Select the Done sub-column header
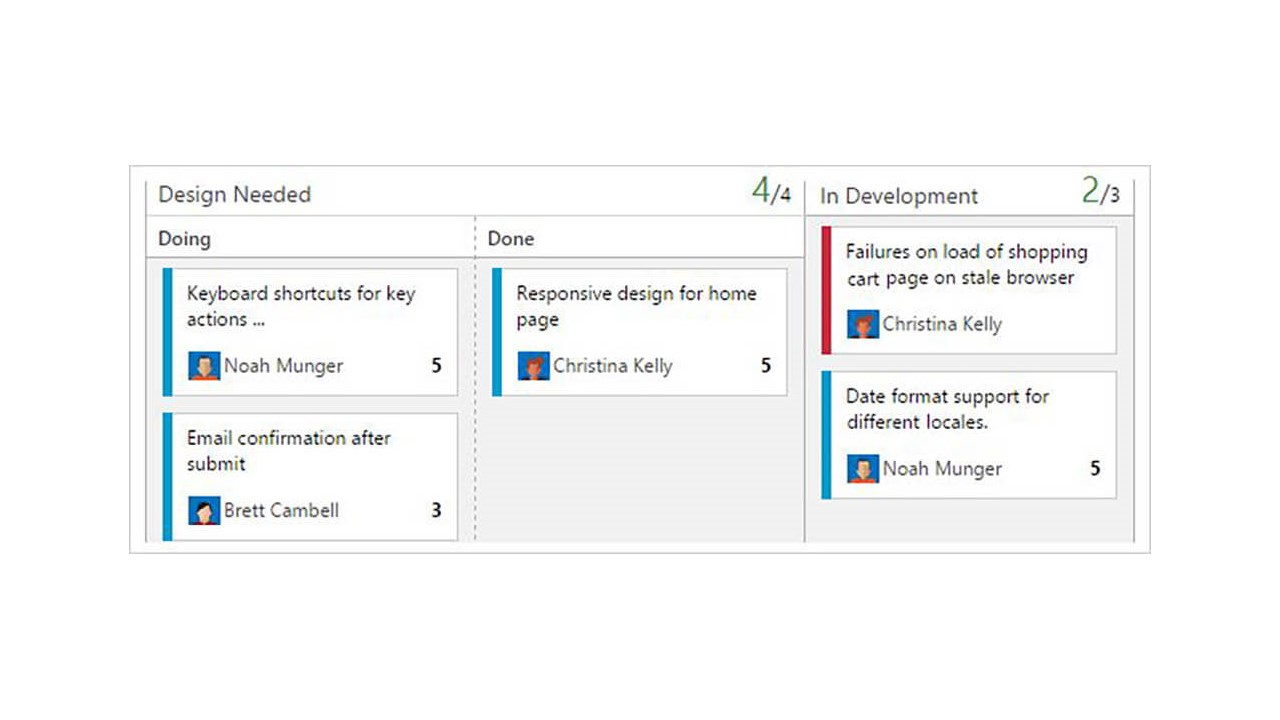This screenshot has width=1280, height=720. click(511, 239)
